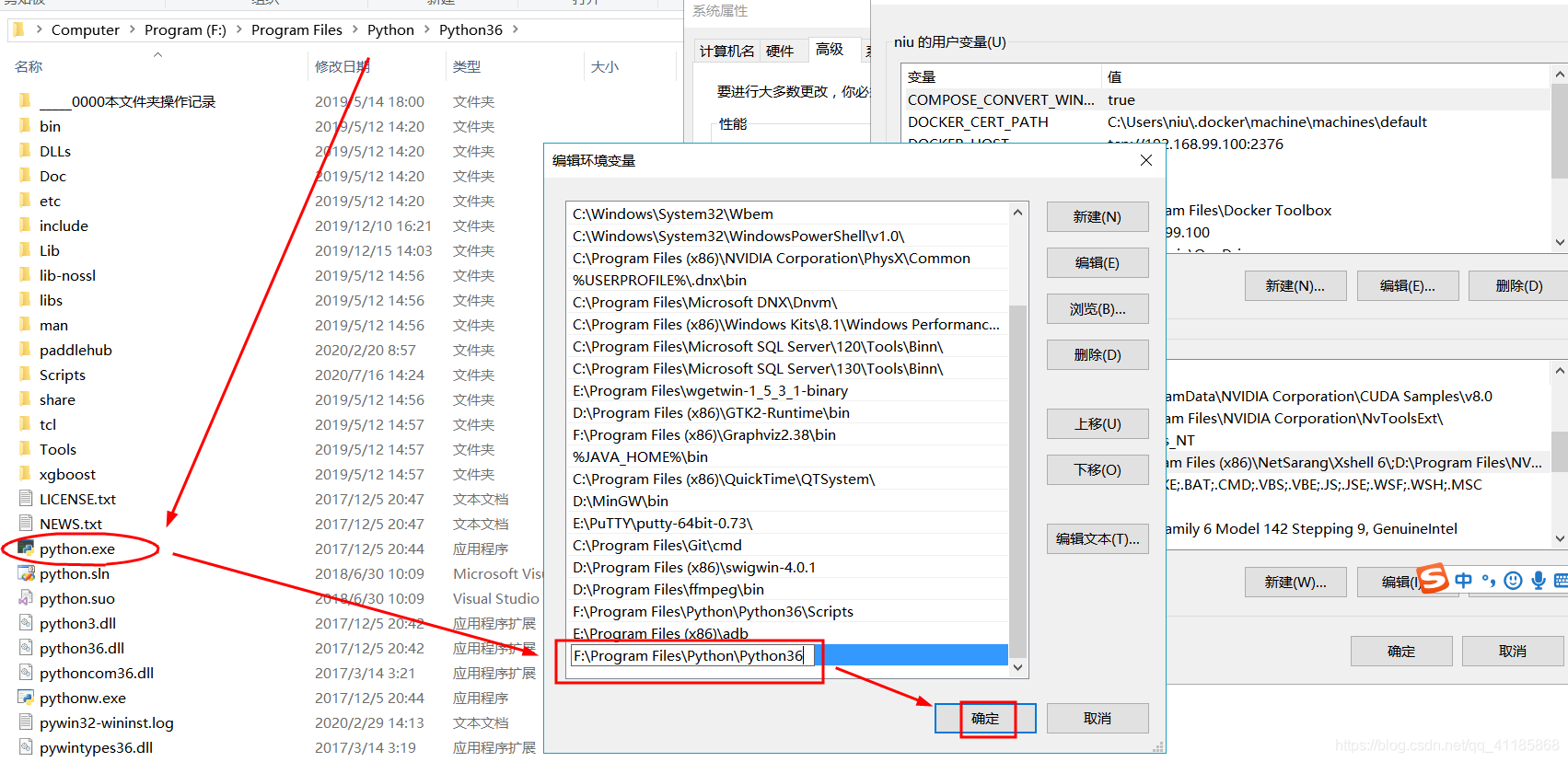Click scroll-up arrow of path list

click(1017, 213)
